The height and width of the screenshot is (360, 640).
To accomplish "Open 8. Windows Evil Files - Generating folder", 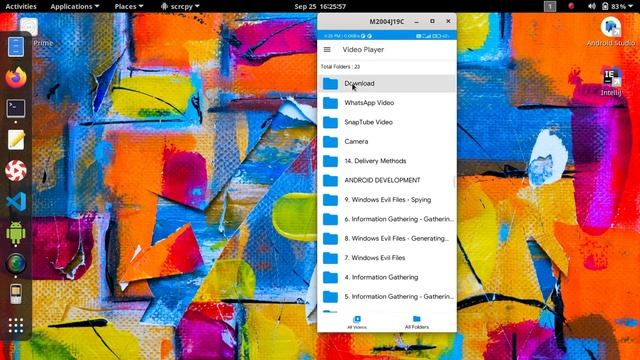I will (x=387, y=238).
